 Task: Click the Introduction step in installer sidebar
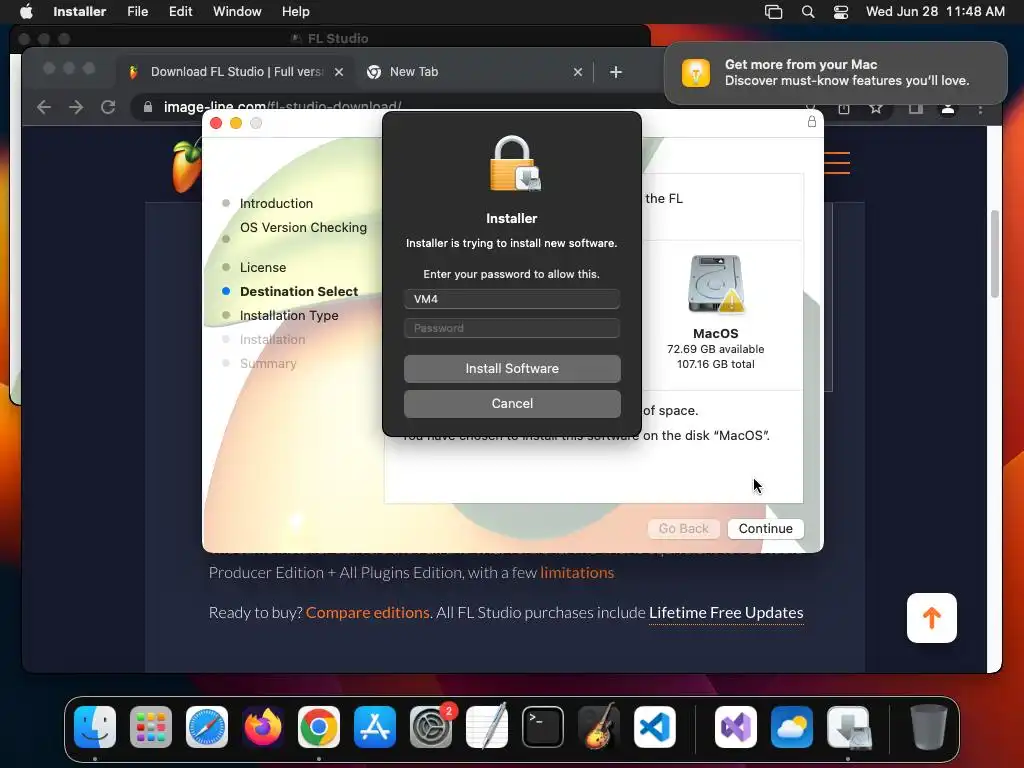click(276, 203)
